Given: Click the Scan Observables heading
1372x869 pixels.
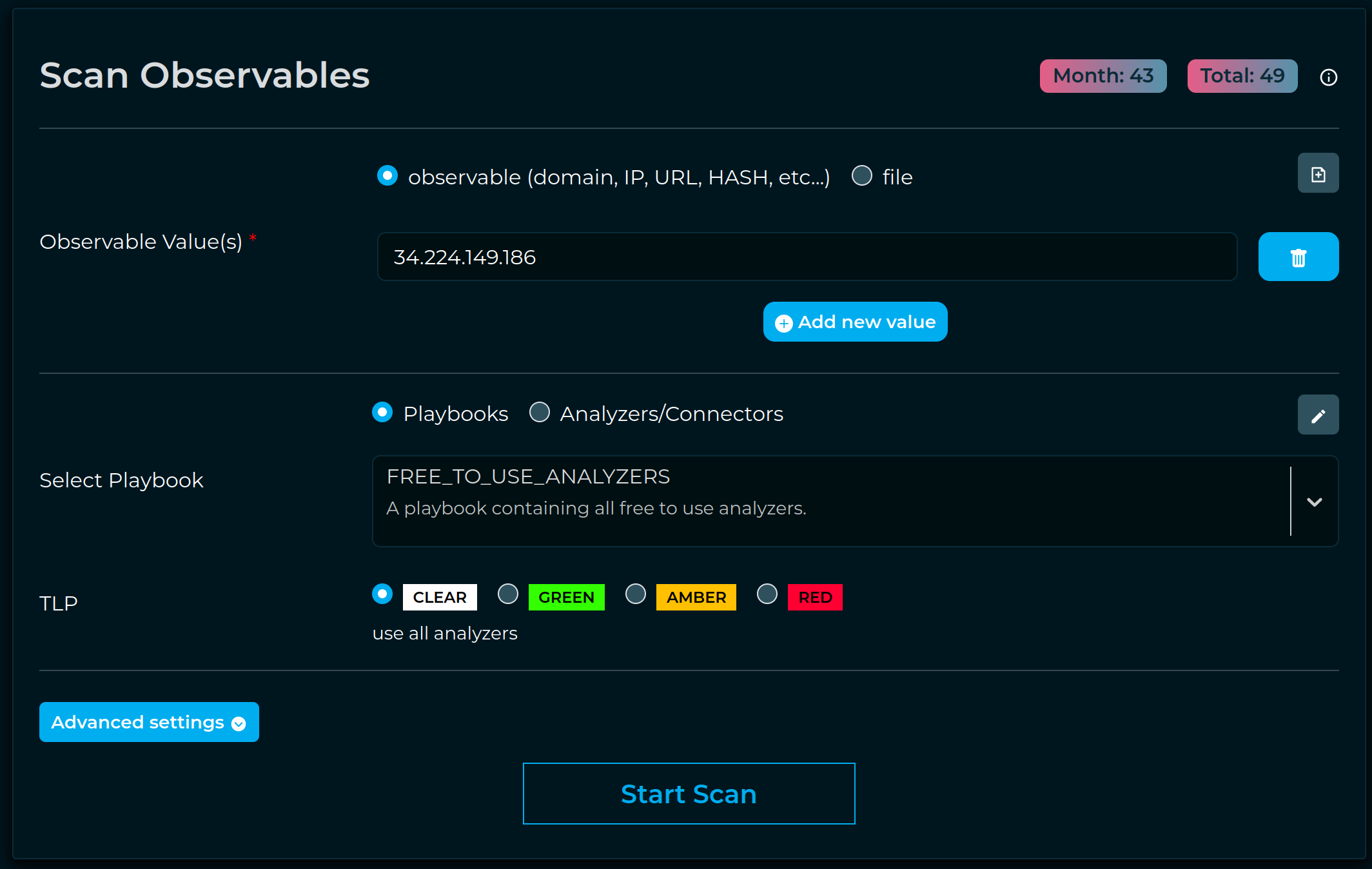Looking at the screenshot, I should pos(204,75).
